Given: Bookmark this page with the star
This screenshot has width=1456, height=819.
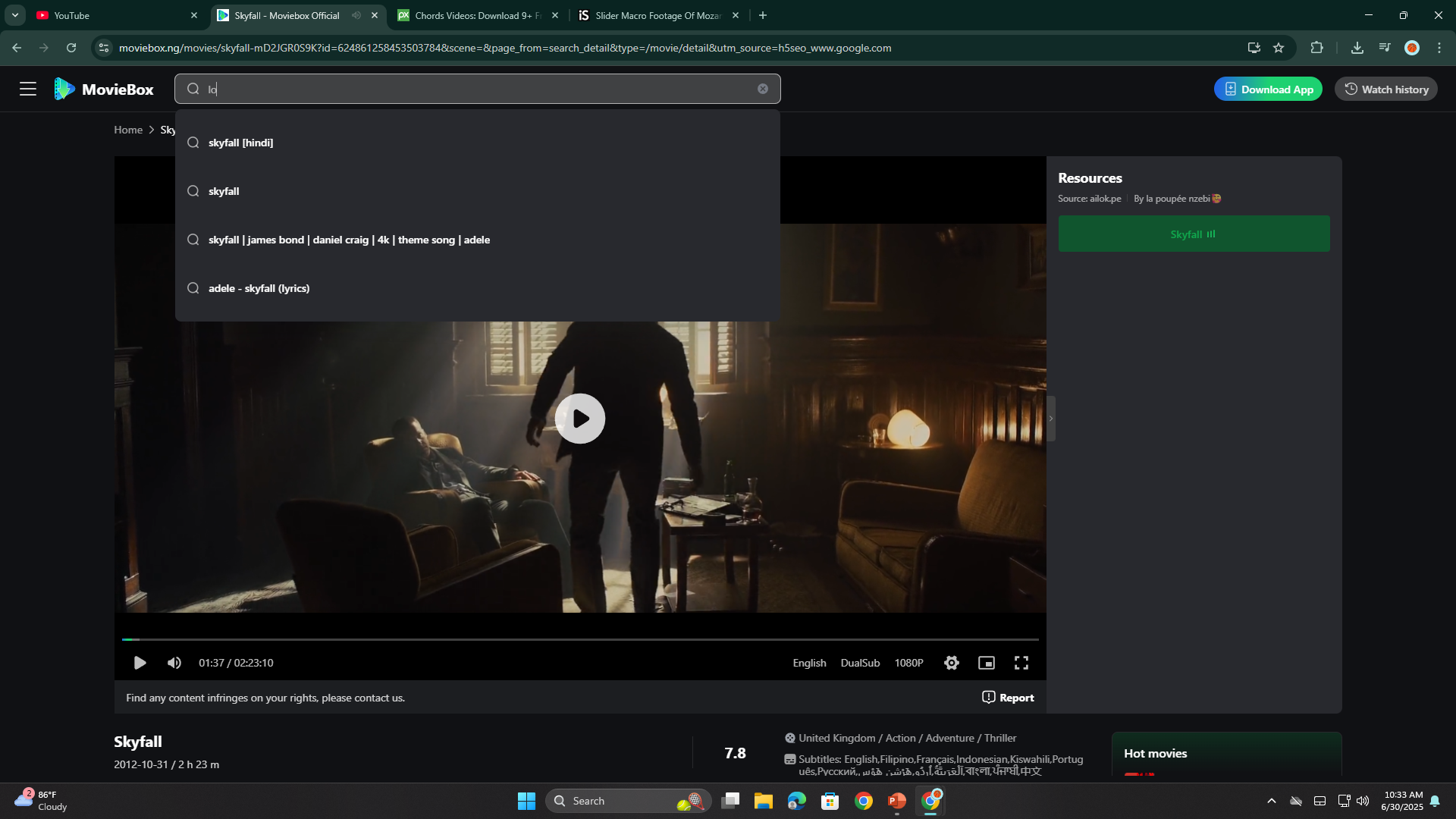Looking at the screenshot, I should [x=1279, y=48].
